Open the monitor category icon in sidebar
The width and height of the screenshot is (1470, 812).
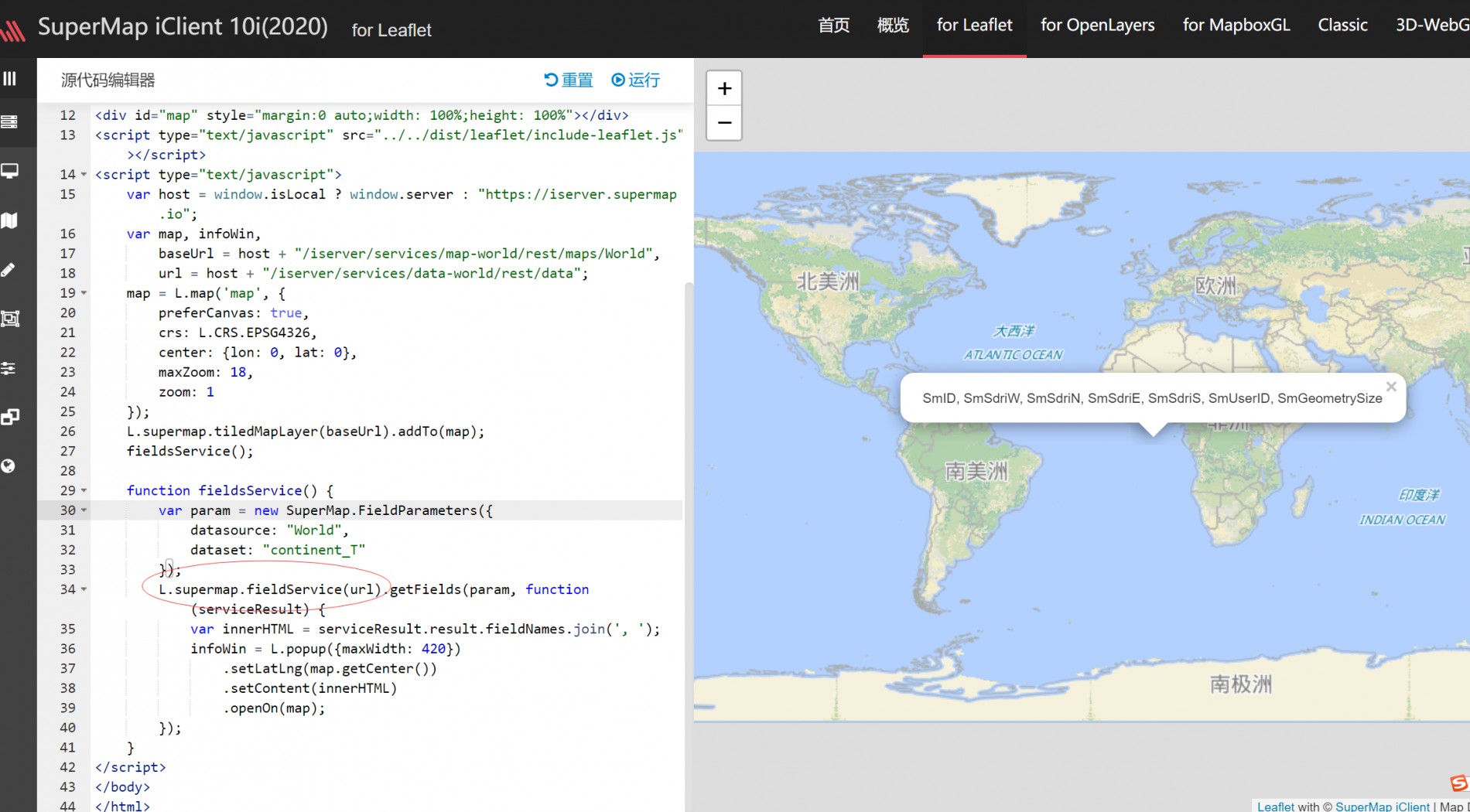(x=9, y=171)
